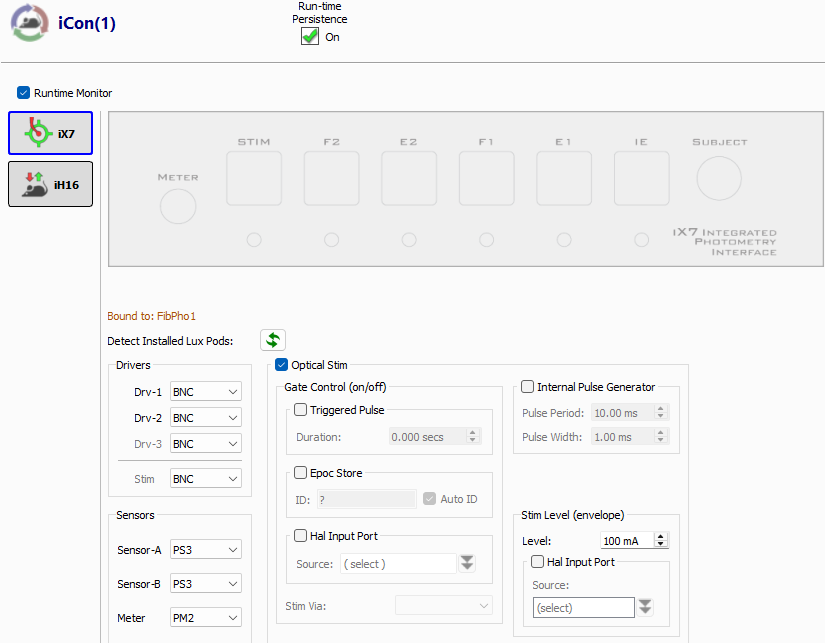This screenshot has width=825, height=643.
Task: Enable the Triggered Pulse checkbox
Action: 300,409
